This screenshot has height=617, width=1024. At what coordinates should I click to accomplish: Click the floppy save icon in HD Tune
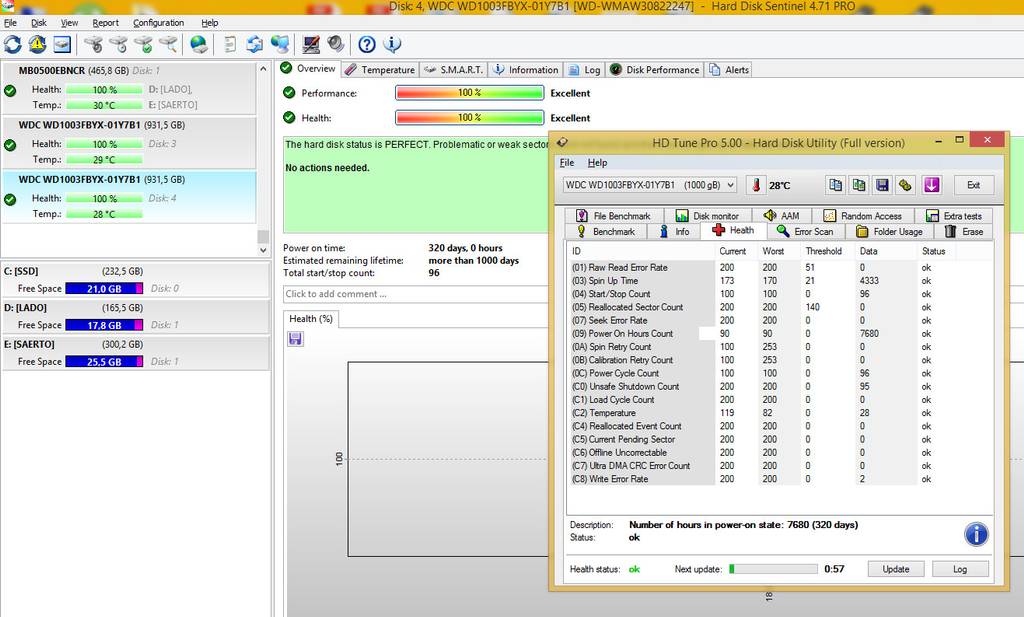point(882,185)
